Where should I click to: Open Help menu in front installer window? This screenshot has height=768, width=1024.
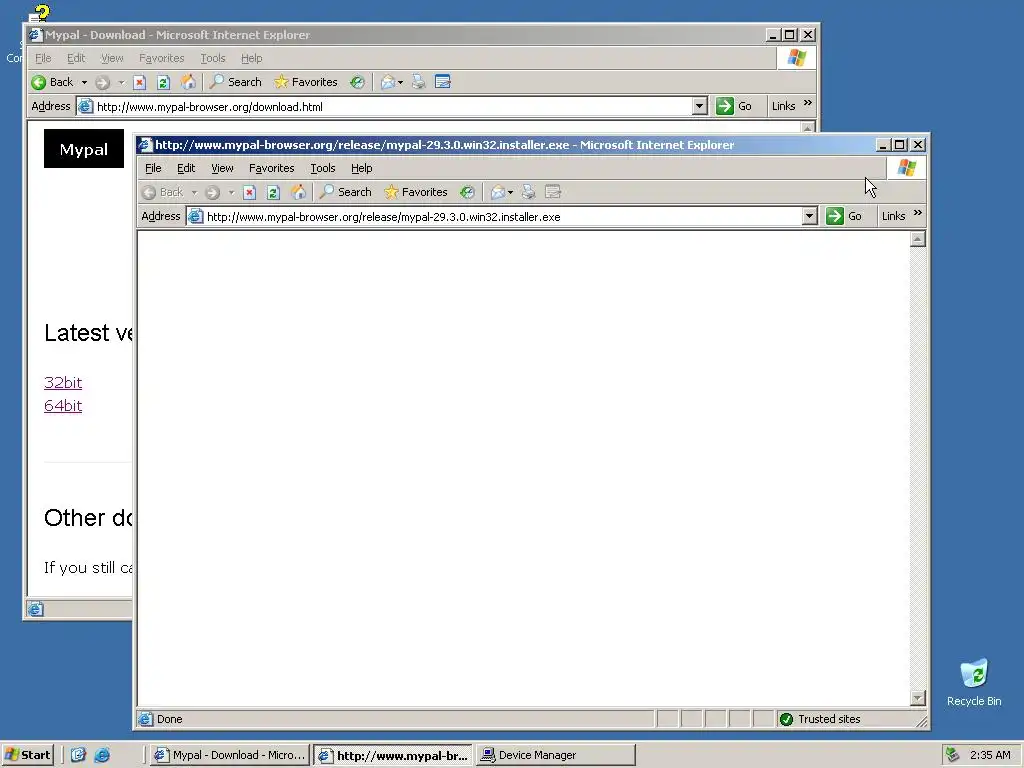coord(361,168)
